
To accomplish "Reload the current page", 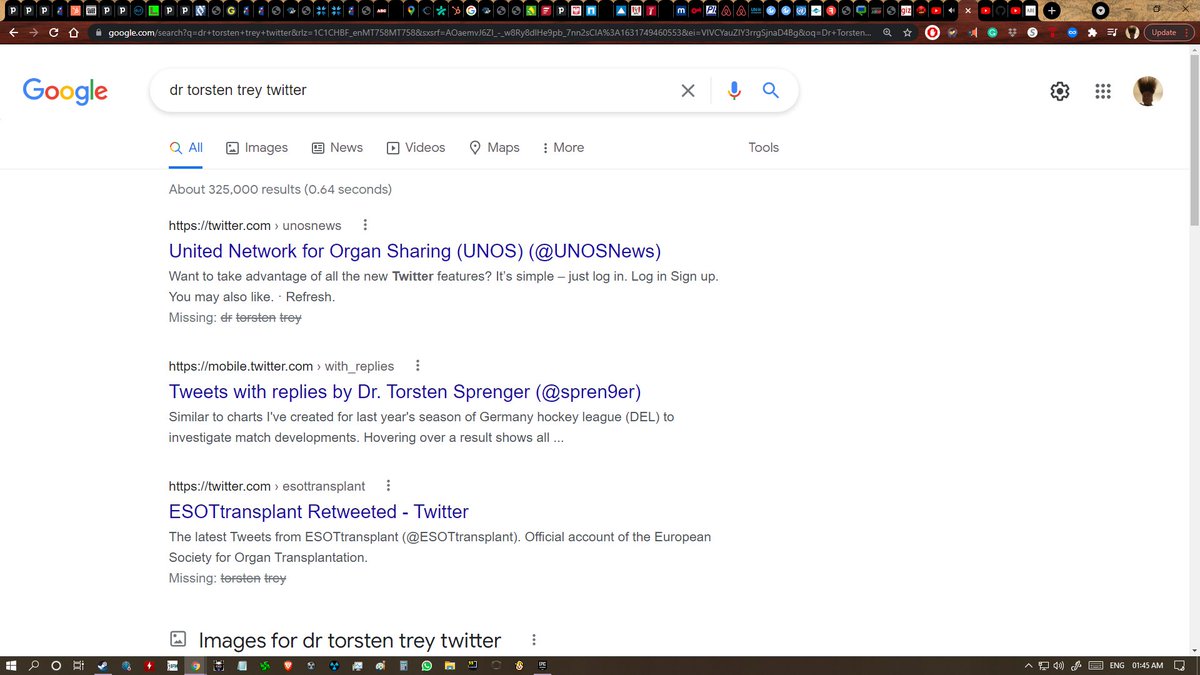I will pyautogui.click(x=53, y=32).
